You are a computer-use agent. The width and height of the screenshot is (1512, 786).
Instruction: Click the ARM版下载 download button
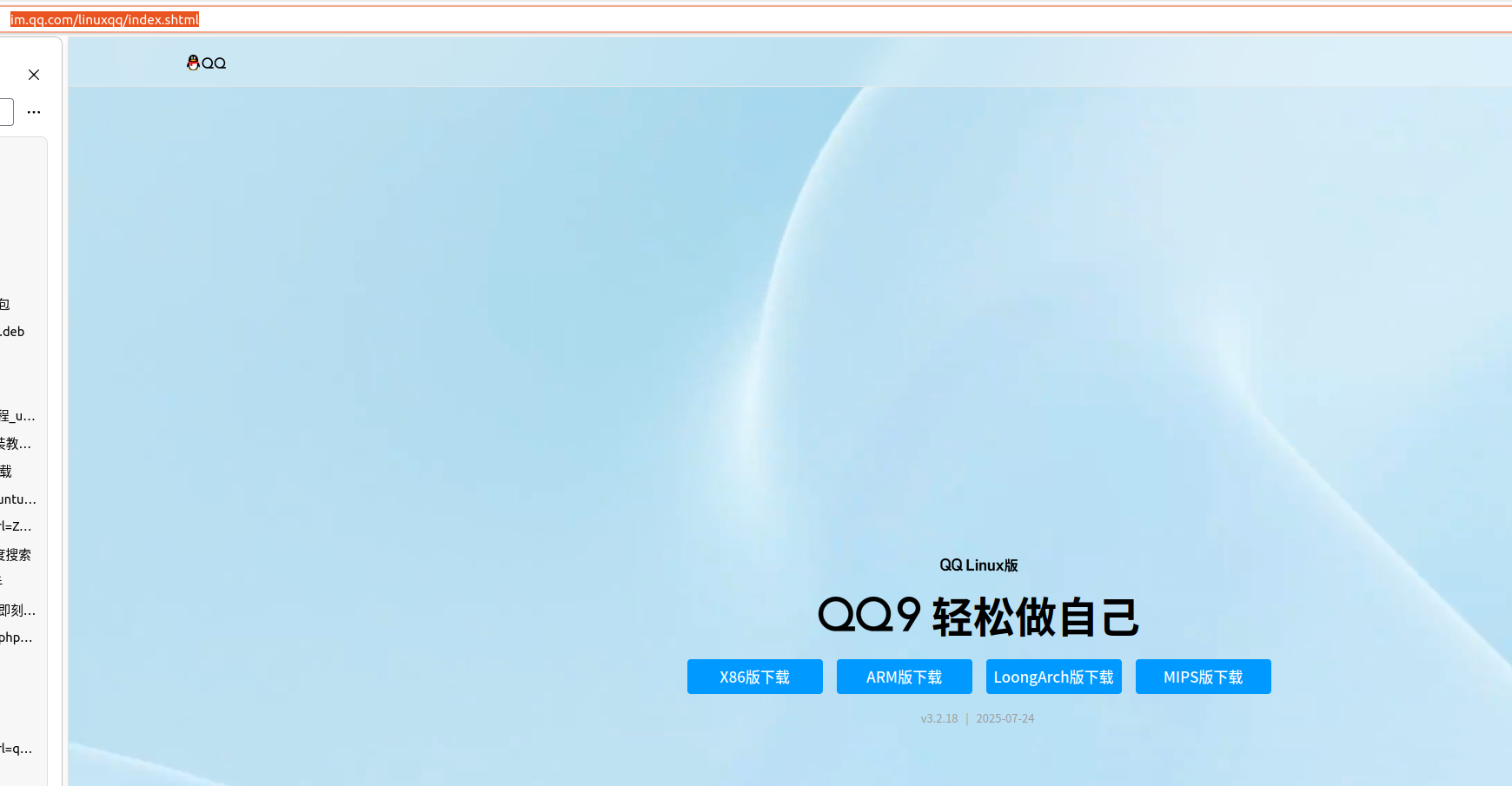(904, 677)
